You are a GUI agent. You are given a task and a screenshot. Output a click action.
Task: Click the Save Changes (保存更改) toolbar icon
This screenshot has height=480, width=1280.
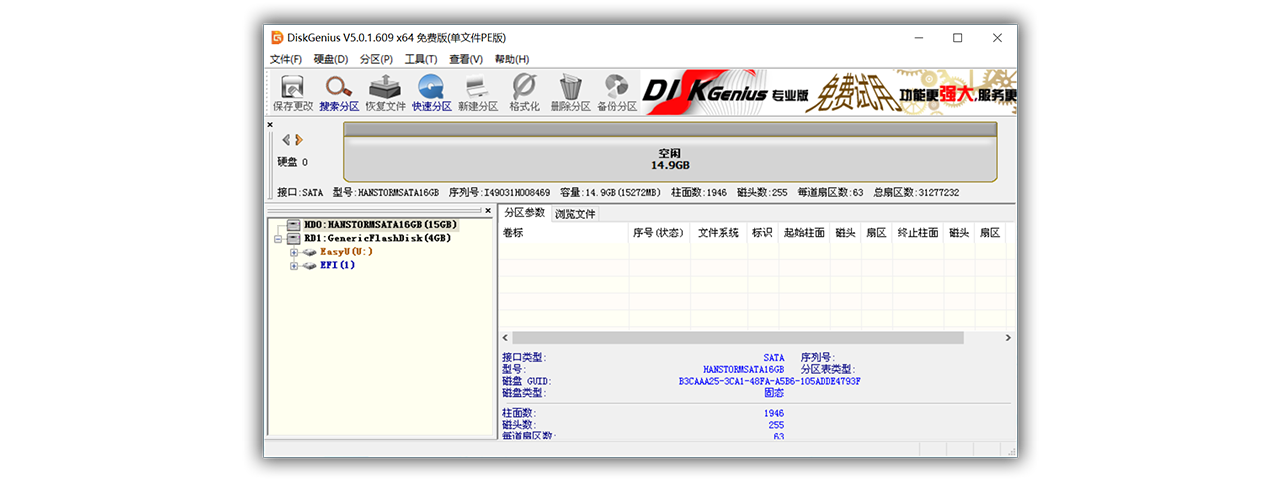click(x=293, y=92)
